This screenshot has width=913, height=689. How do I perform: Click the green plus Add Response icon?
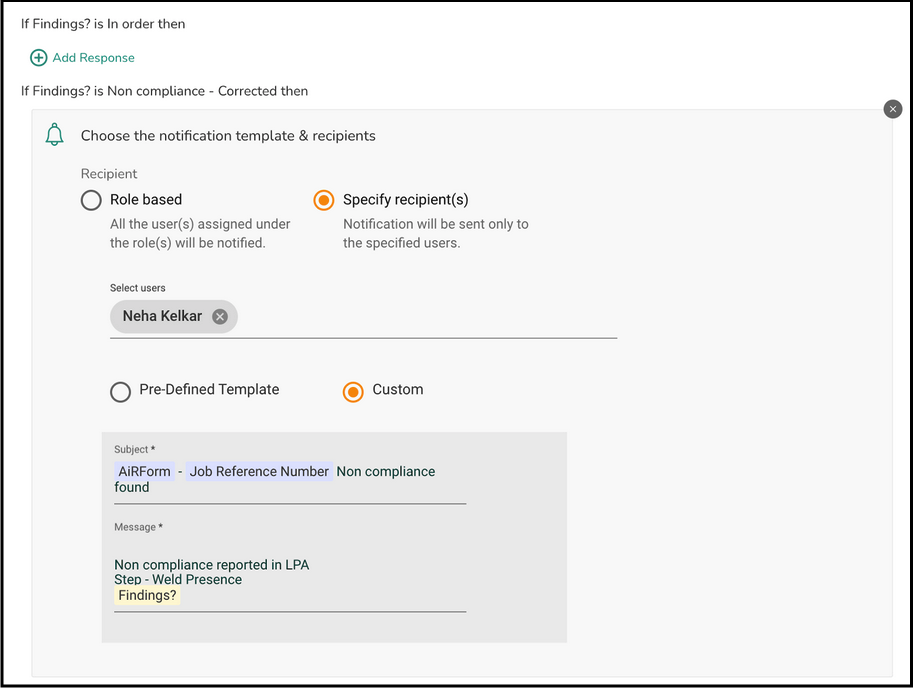[x=38, y=58]
